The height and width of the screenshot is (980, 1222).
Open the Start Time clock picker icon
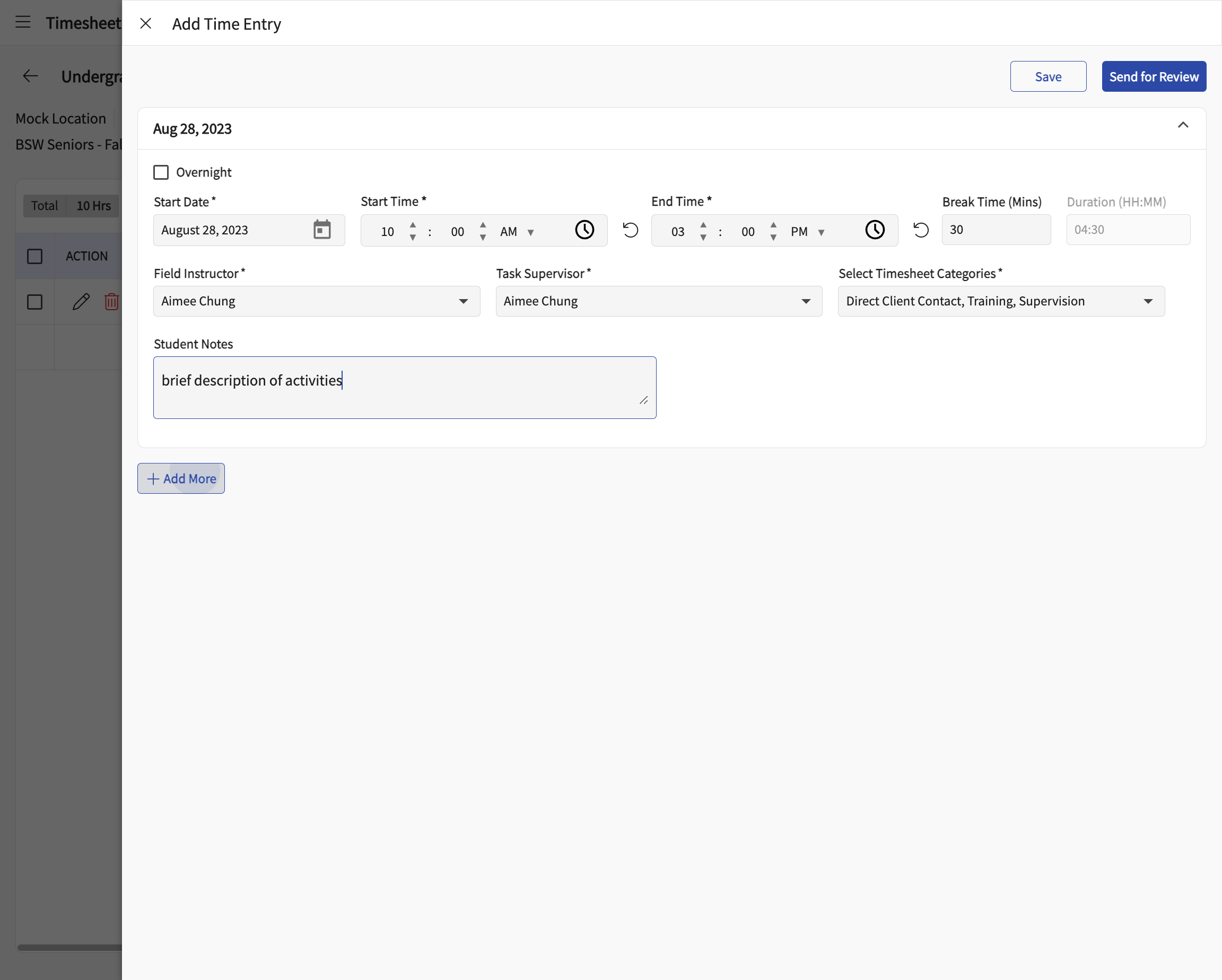click(584, 230)
